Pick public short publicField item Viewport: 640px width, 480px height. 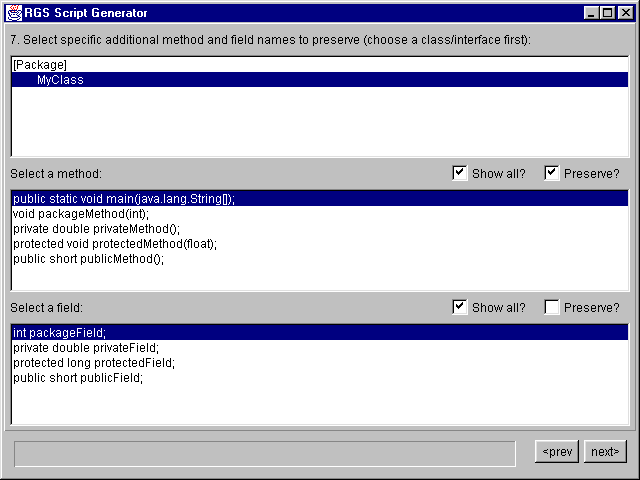(320, 378)
